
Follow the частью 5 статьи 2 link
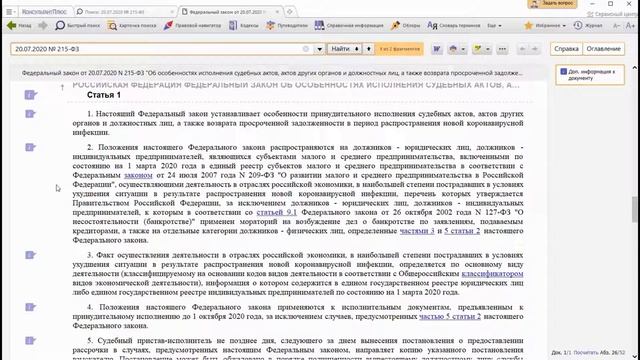[450, 316]
